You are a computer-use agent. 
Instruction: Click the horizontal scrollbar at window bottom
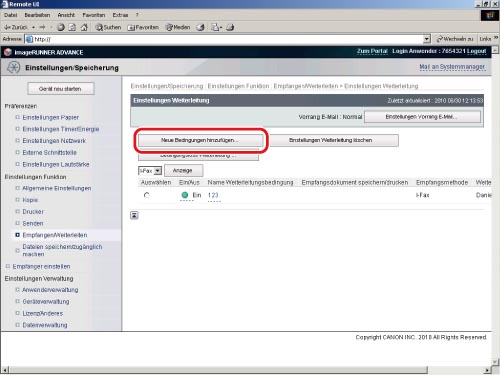(x=218, y=370)
